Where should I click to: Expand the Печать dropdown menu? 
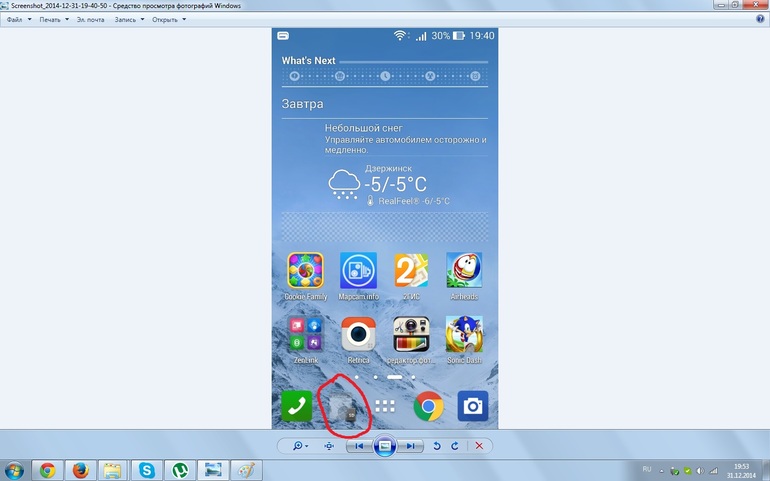(54, 19)
